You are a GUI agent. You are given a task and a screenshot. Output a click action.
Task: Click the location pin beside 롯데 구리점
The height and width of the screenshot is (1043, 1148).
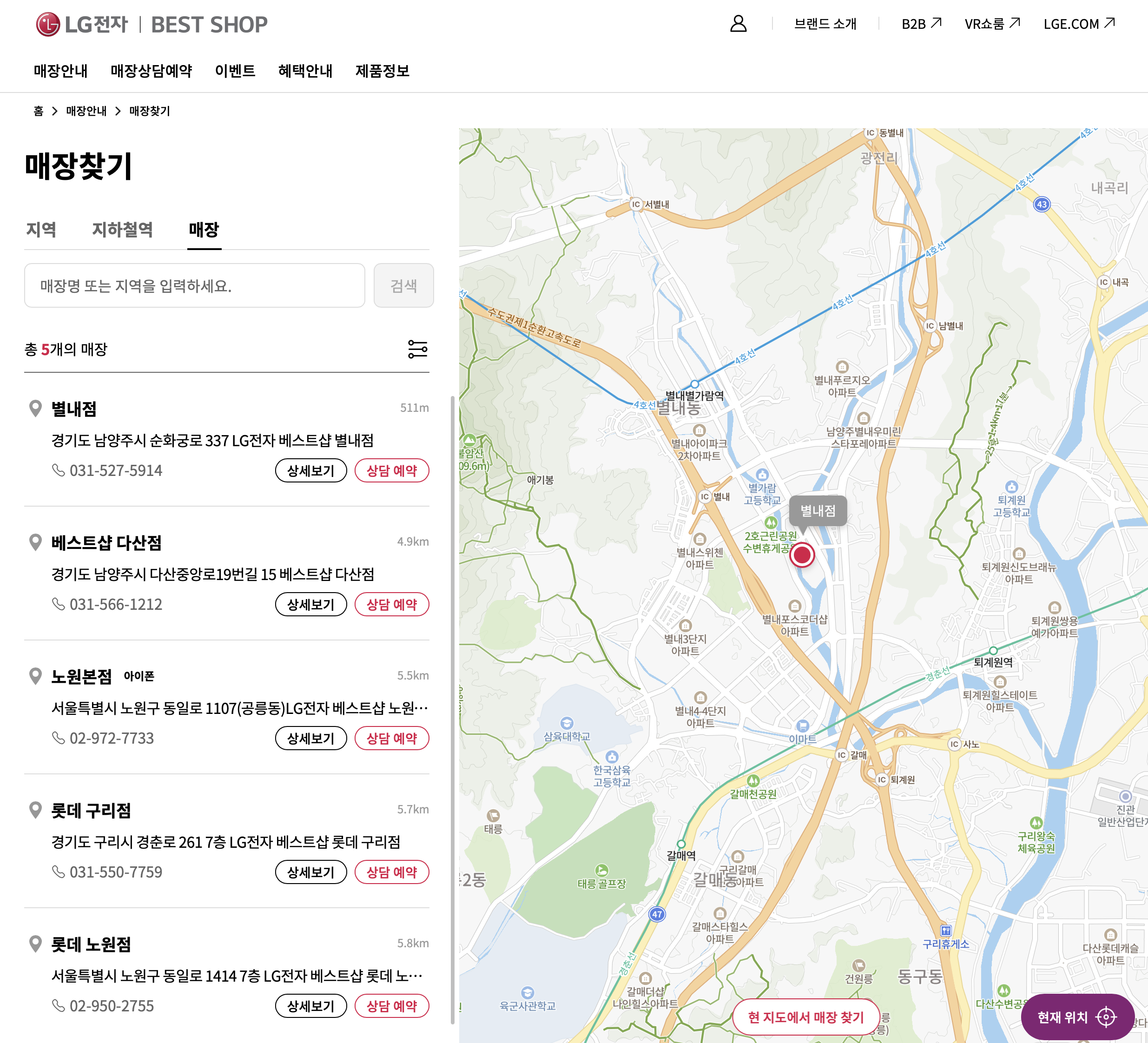click(35, 810)
